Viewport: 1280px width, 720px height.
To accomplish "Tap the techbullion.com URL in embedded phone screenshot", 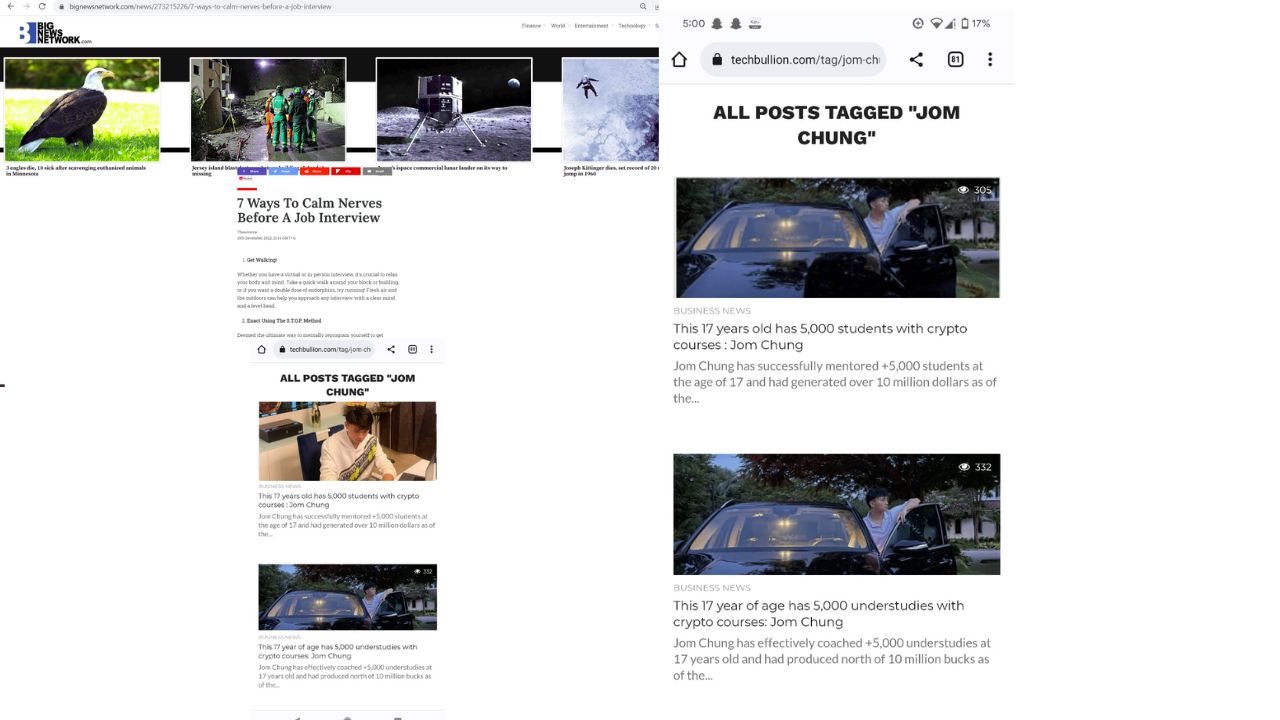I will 331,350.
